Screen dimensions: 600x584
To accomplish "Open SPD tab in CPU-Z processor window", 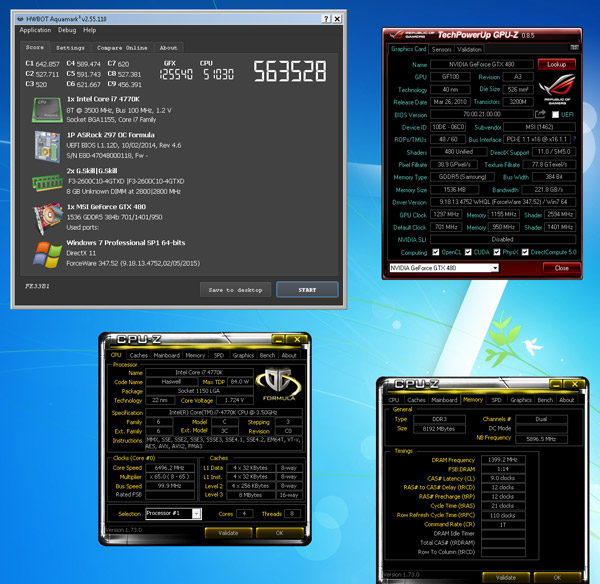I will pyautogui.click(x=218, y=355).
